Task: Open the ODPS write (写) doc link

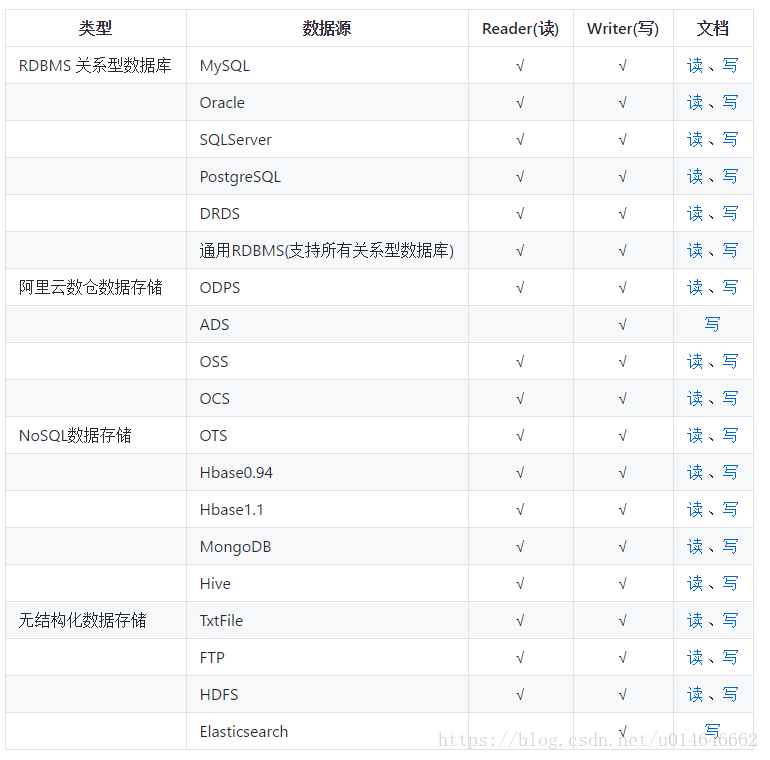Action: coord(730,287)
